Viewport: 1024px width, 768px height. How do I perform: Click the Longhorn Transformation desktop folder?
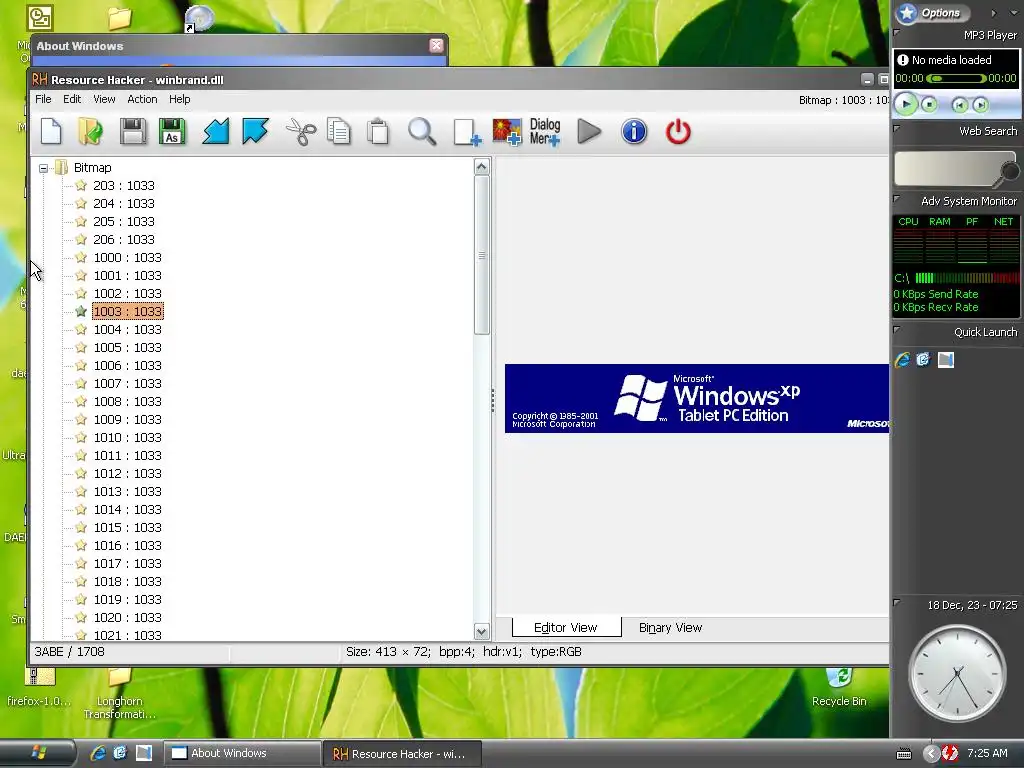click(120, 694)
